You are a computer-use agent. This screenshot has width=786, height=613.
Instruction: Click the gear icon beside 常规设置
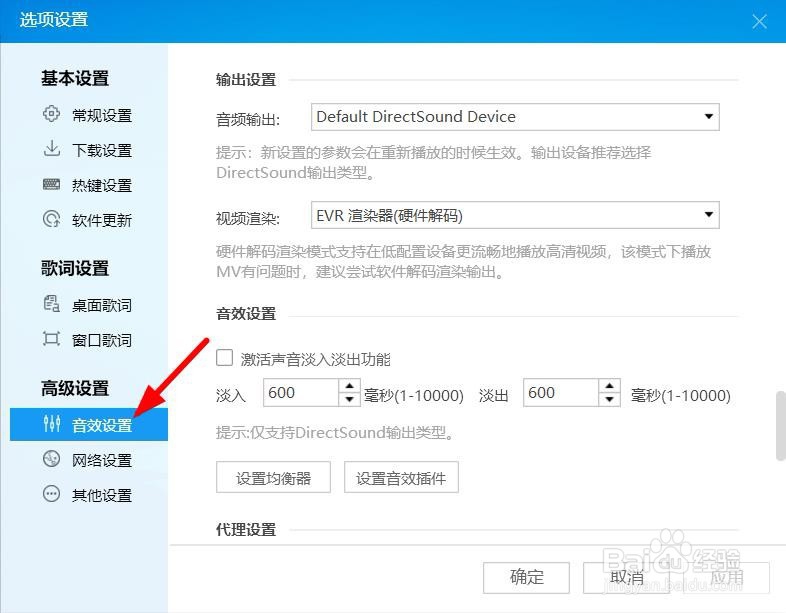51,114
